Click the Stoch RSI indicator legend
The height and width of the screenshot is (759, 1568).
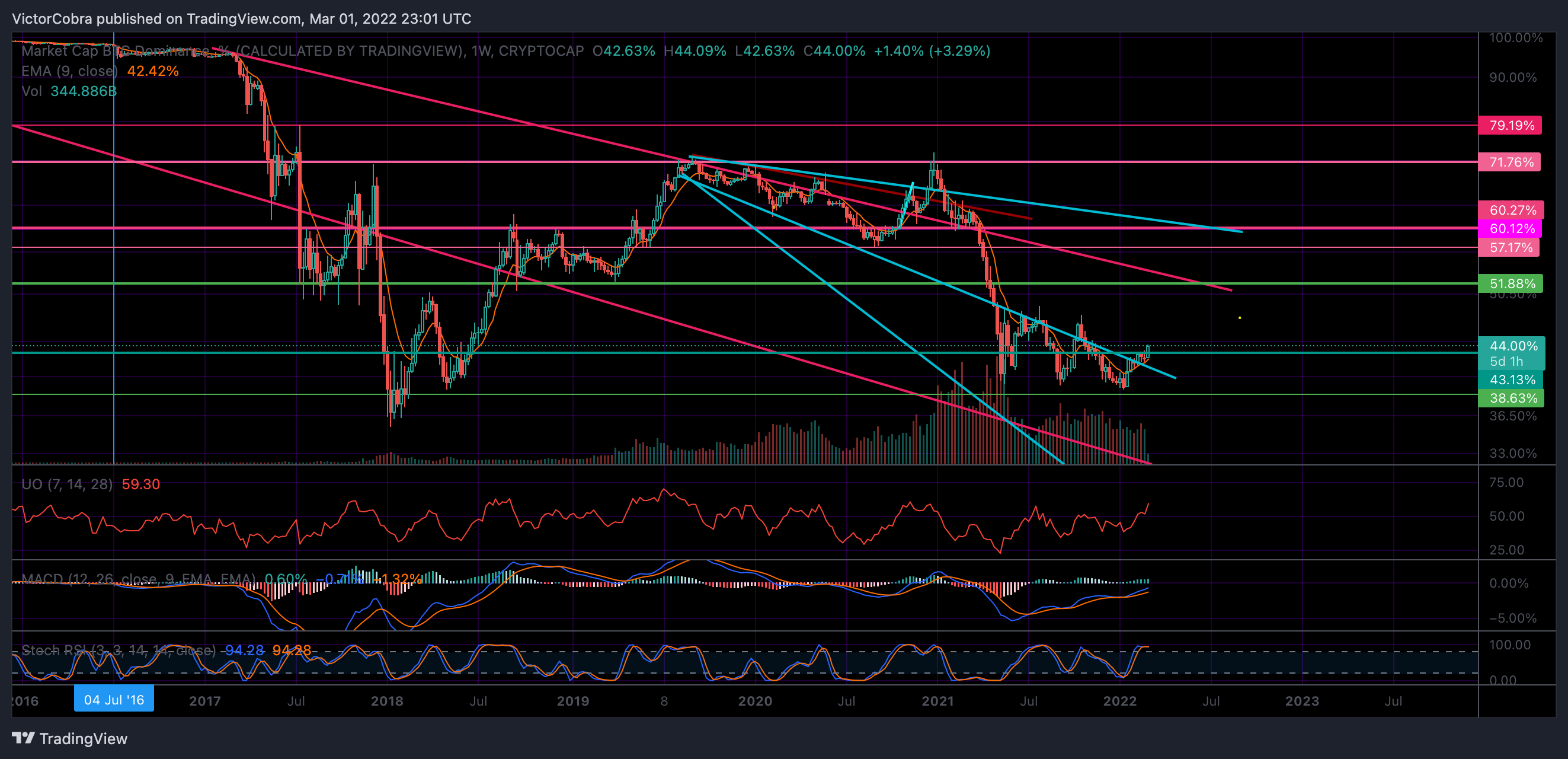tap(119, 650)
